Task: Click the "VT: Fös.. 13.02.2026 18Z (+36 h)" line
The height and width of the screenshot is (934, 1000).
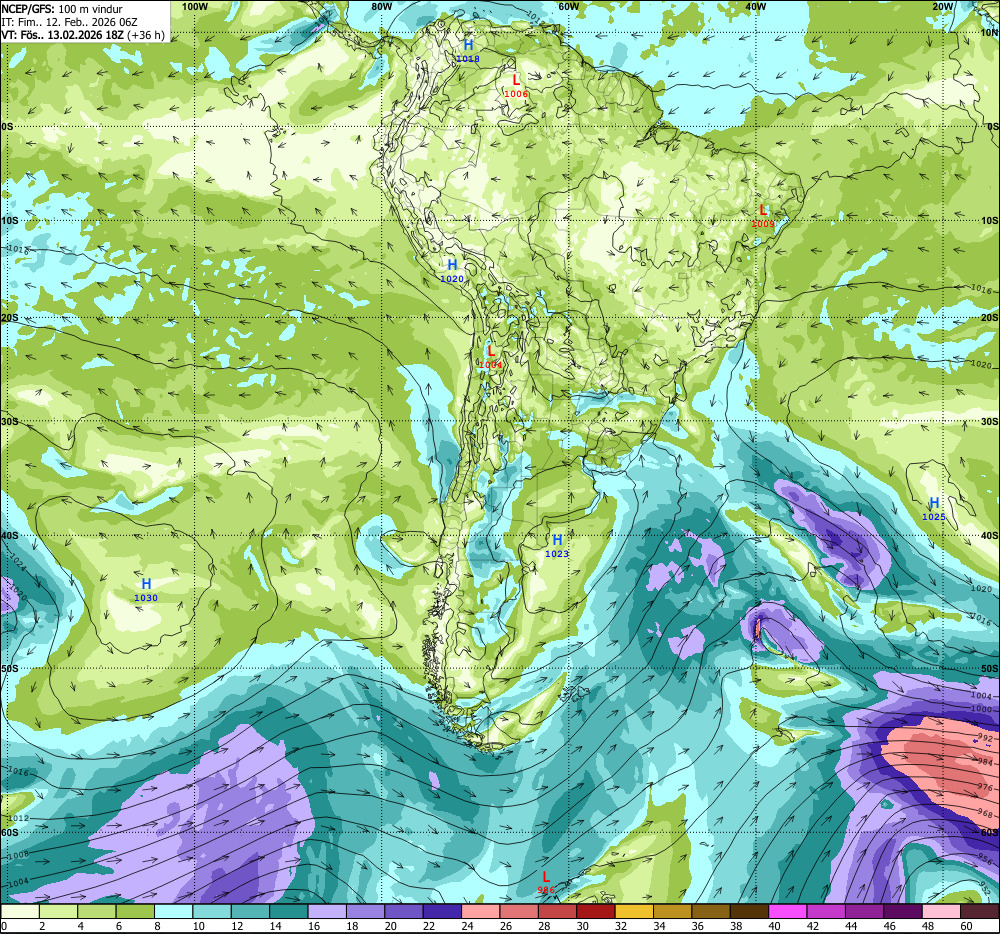Action: click(83, 34)
